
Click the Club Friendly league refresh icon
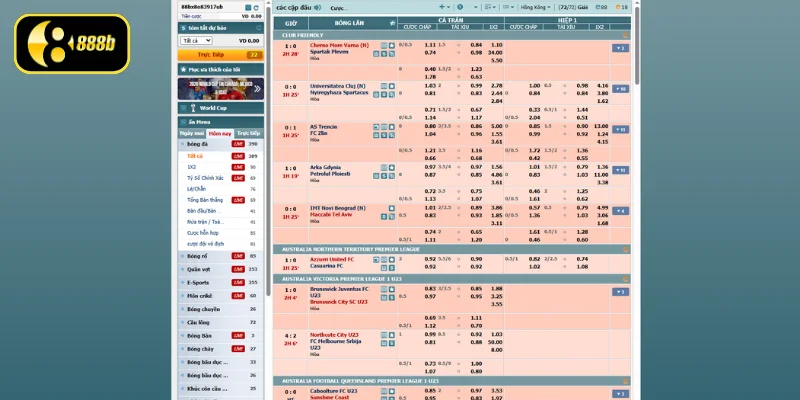pos(626,35)
